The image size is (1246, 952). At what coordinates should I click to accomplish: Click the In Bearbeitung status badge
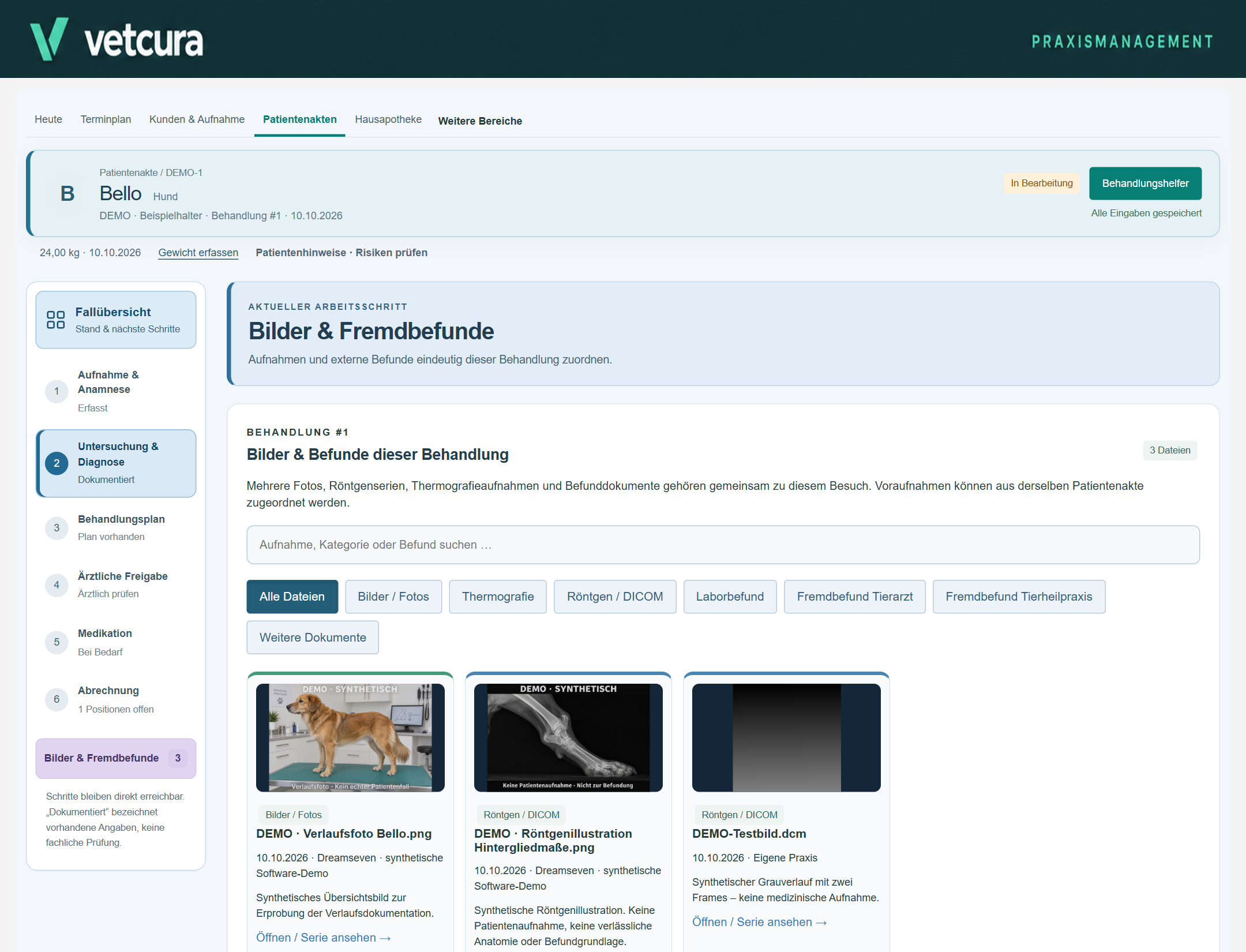click(1041, 183)
